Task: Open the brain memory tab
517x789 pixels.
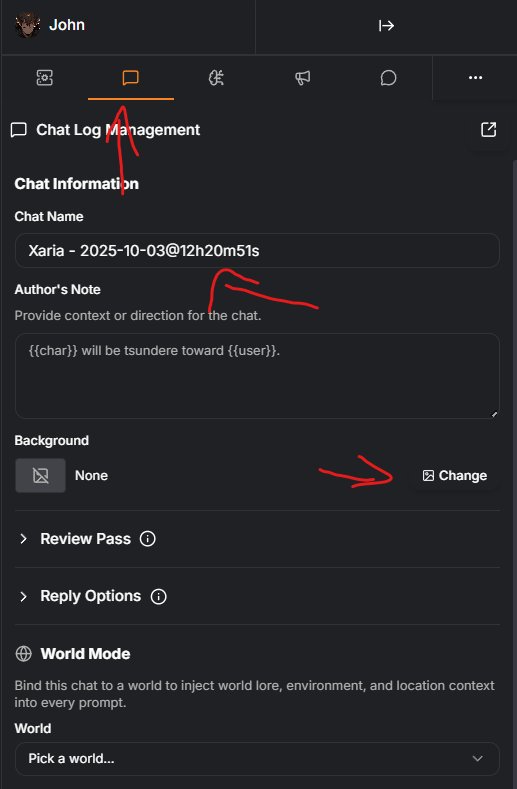Action: coord(216,77)
